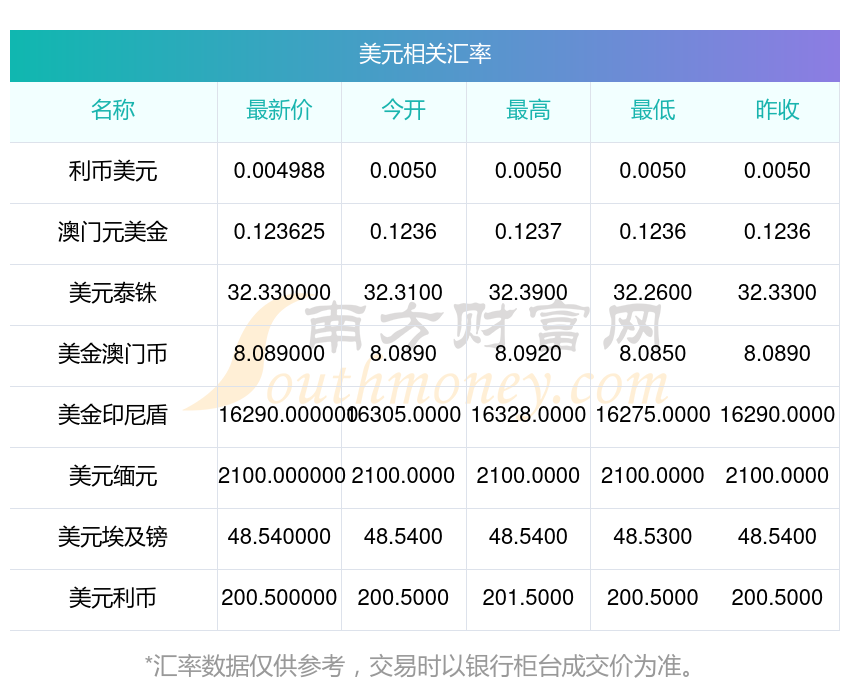
Task: Click 澳门元美金 high value 0.1237
Action: coord(528,232)
